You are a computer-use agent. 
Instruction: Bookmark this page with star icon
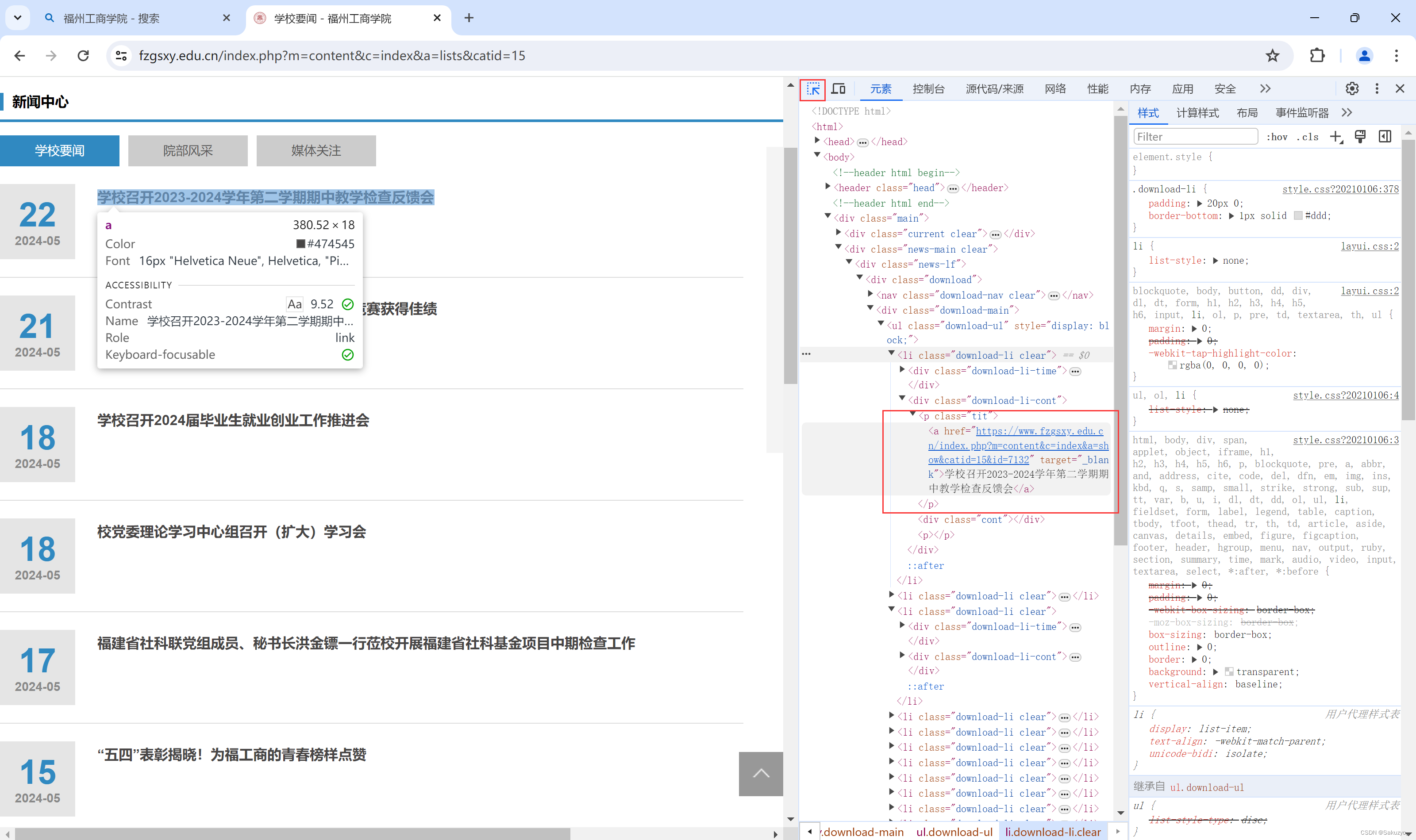coord(1273,55)
